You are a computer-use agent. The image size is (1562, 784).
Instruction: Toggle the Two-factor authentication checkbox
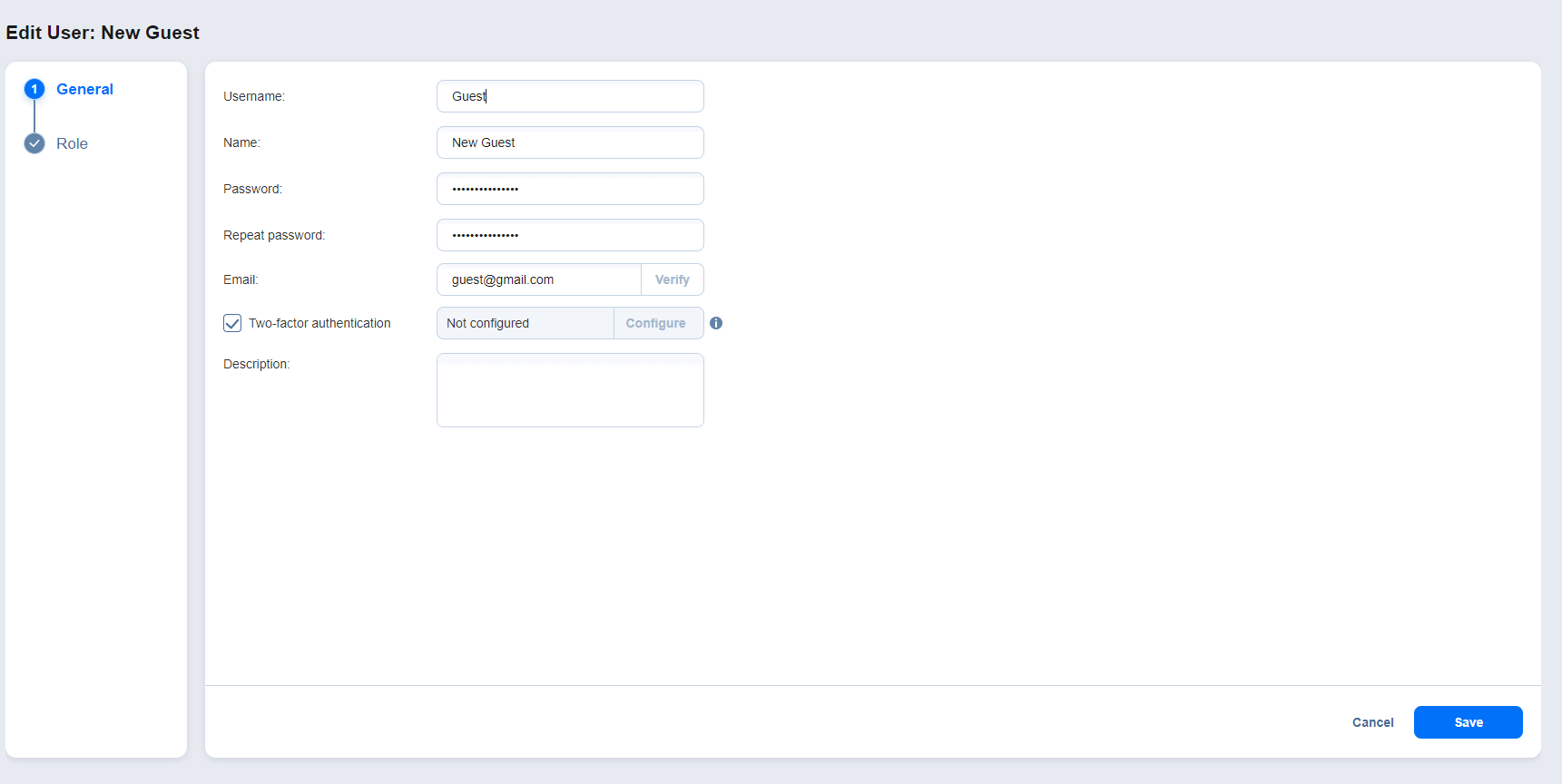coord(232,323)
